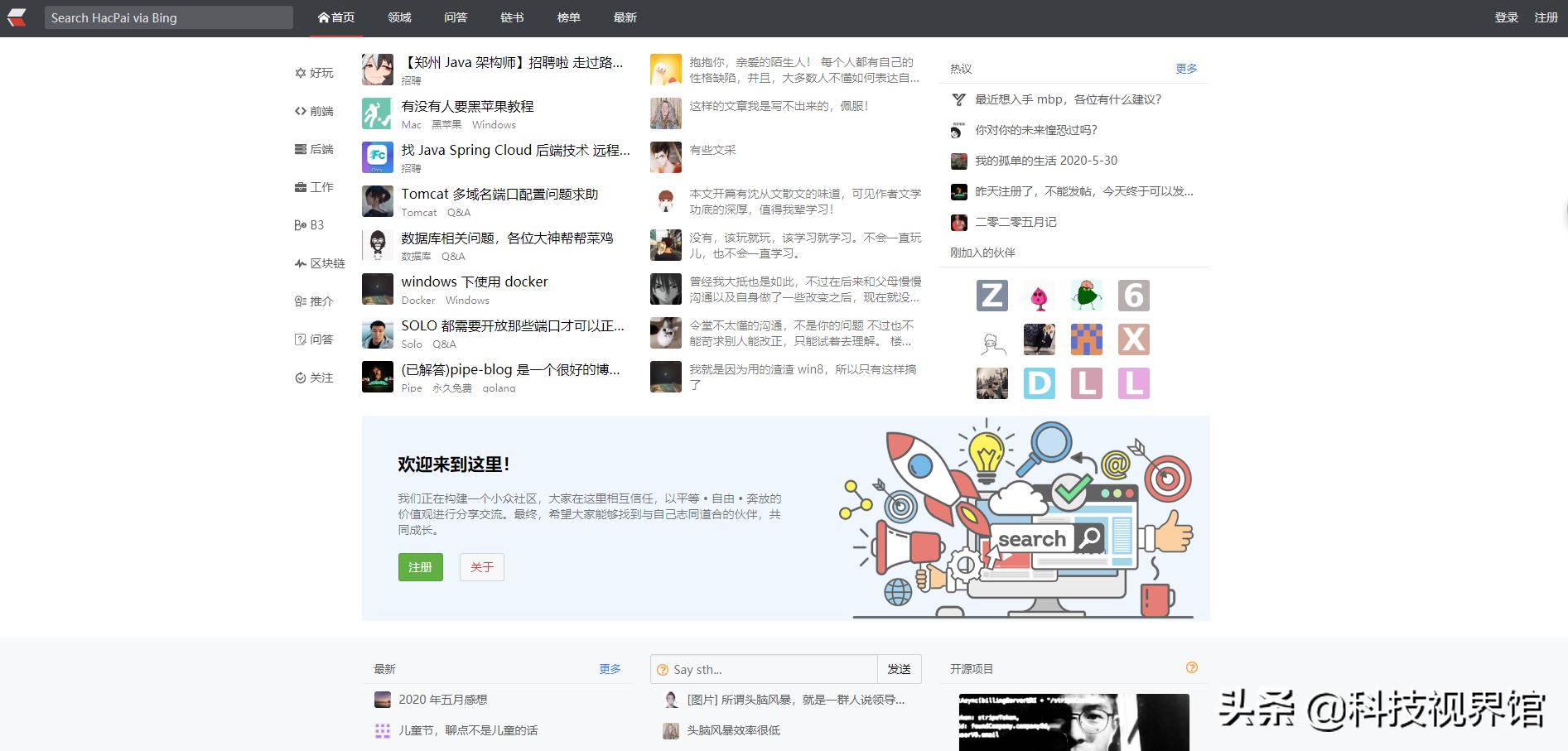Click the Search HacPai via Bing field
1568x751 pixels.
point(168,17)
